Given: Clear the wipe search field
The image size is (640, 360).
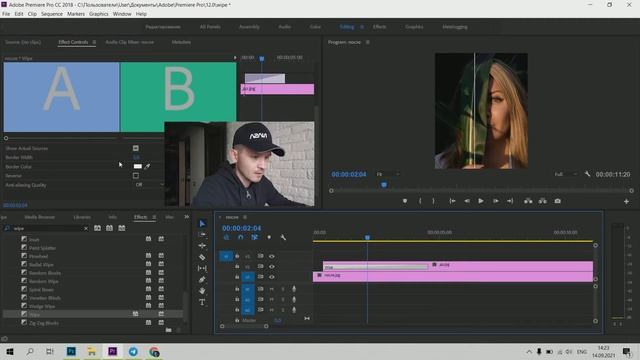Looking at the screenshot, I should 86,229.
